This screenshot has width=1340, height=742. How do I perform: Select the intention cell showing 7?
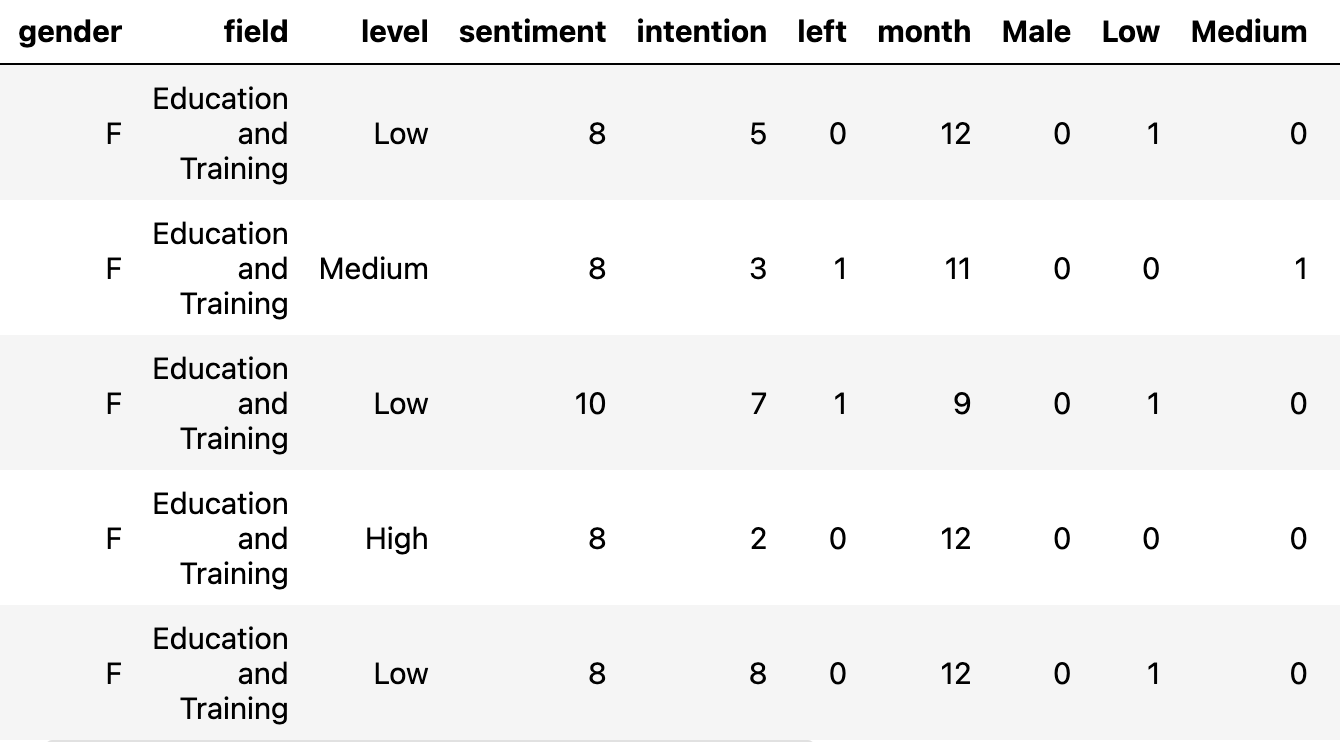[758, 404]
